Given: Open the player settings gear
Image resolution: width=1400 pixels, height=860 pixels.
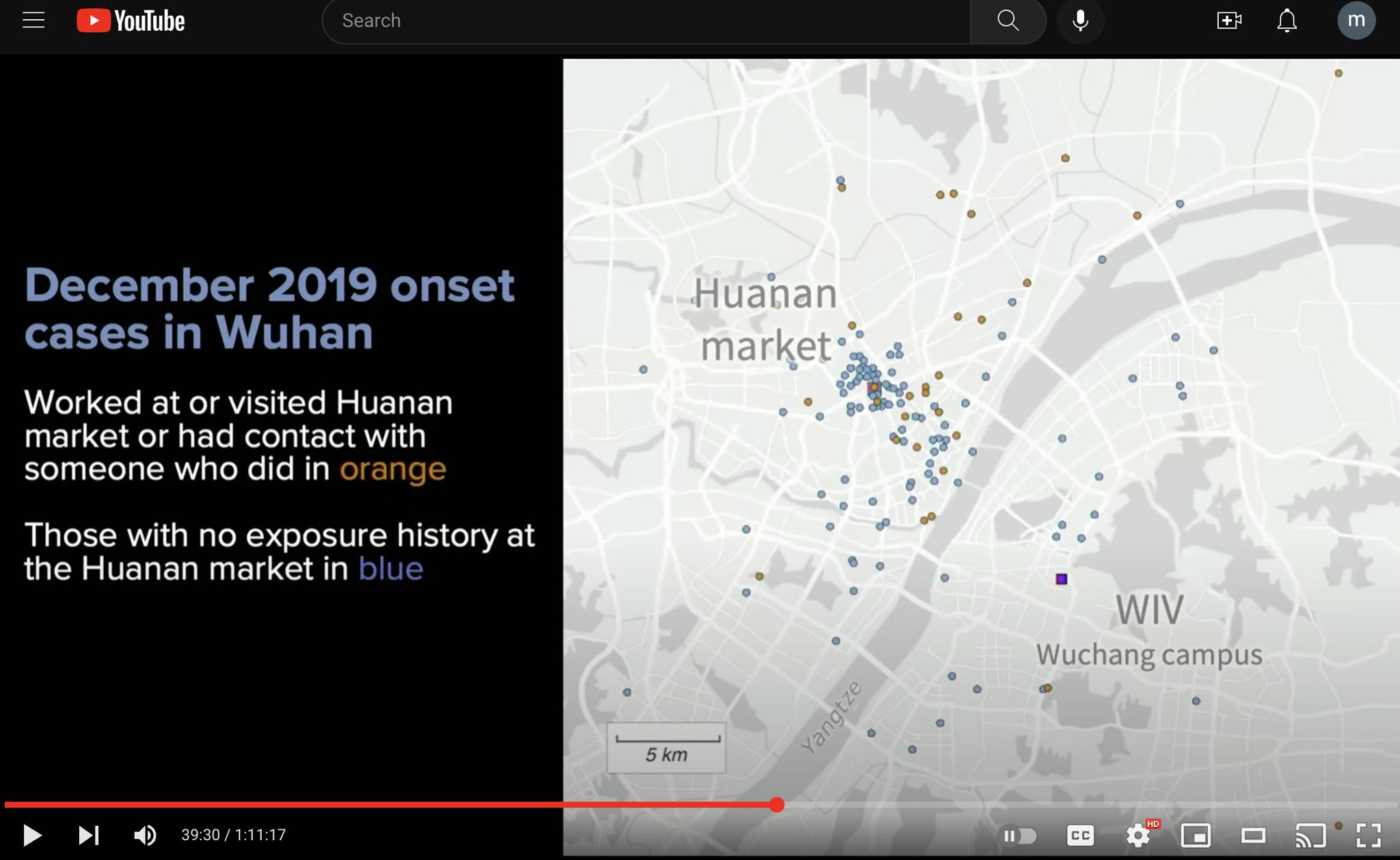Looking at the screenshot, I should [x=1138, y=835].
